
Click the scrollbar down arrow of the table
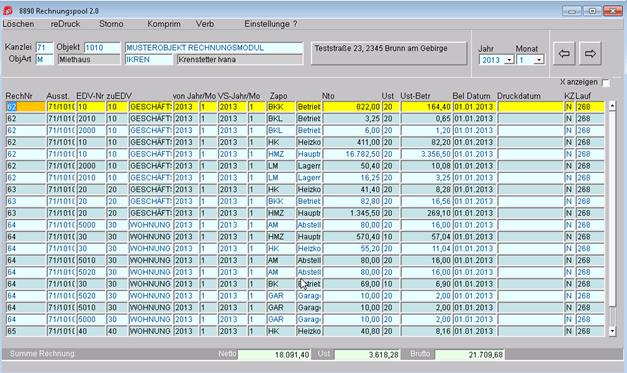(612, 331)
